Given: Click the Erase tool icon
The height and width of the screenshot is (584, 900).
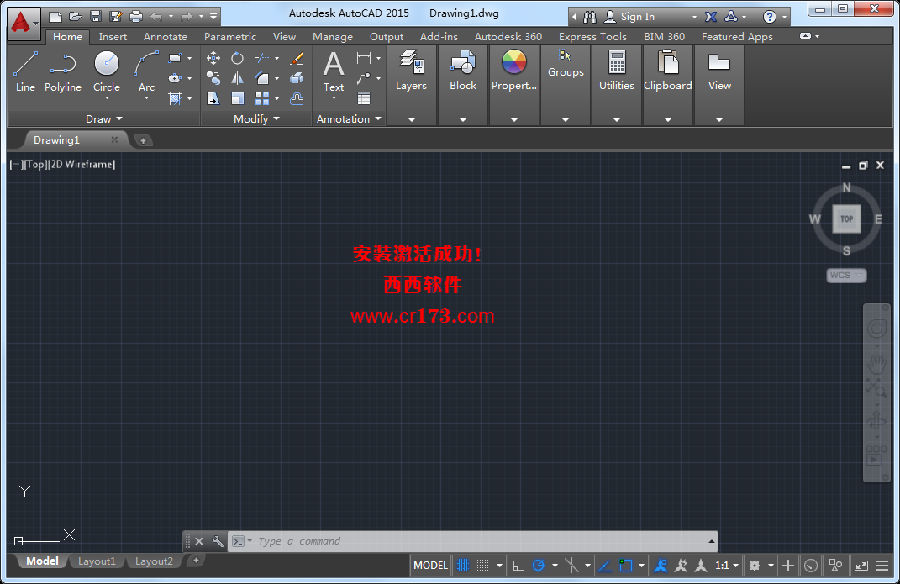Looking at the screenshot, I should pyautogui.click(x=297, y=58).
